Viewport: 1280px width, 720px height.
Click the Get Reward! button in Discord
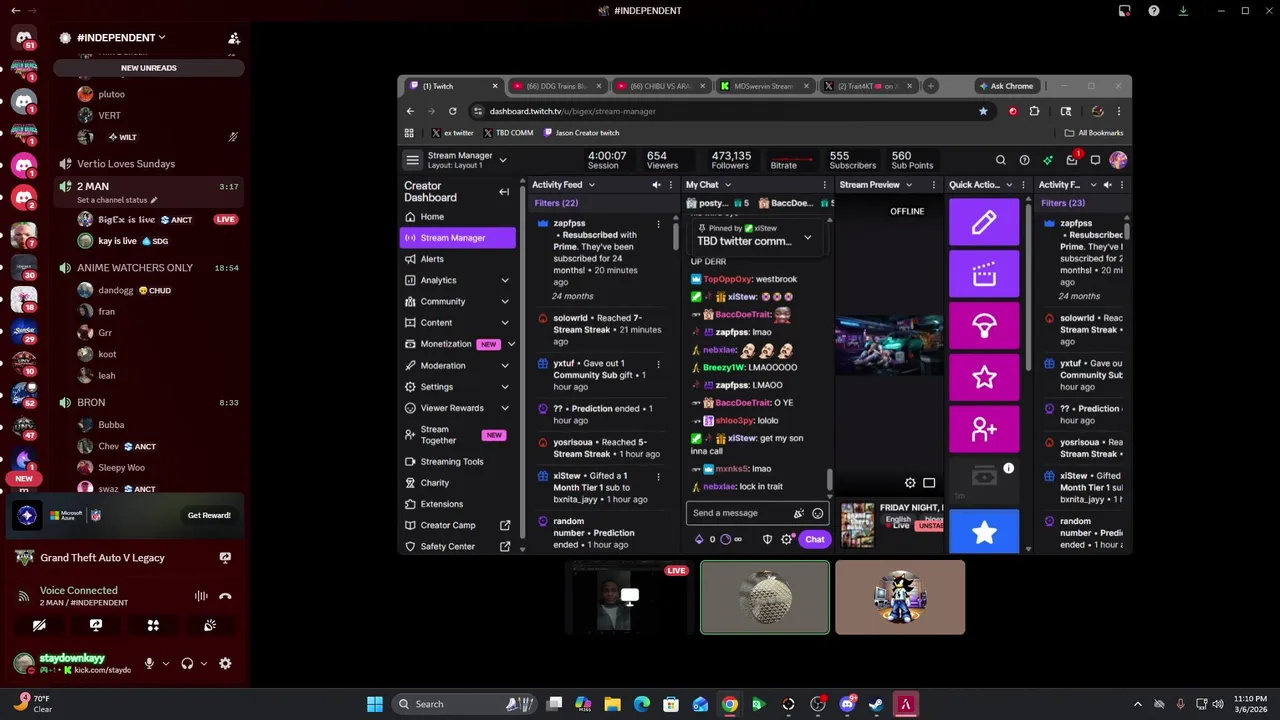point(209,515)
